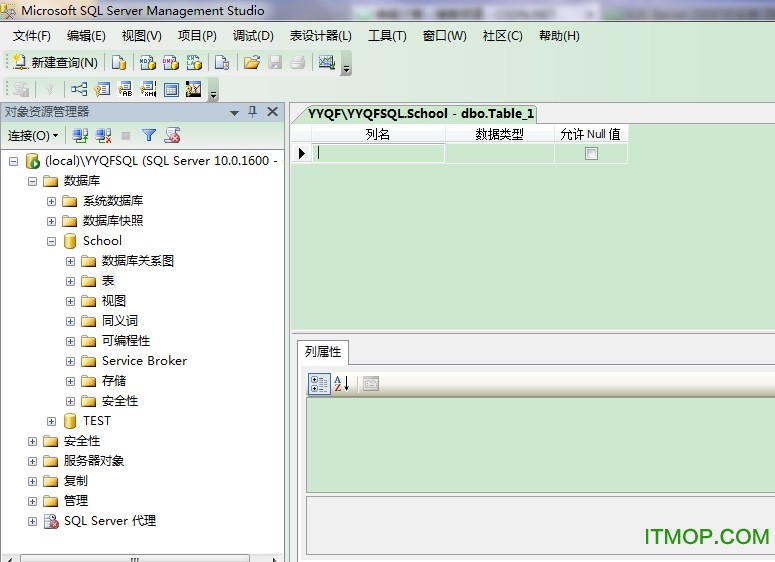Click the Filter funnel icon
The image size is (775, 562).
pos(149,135)
